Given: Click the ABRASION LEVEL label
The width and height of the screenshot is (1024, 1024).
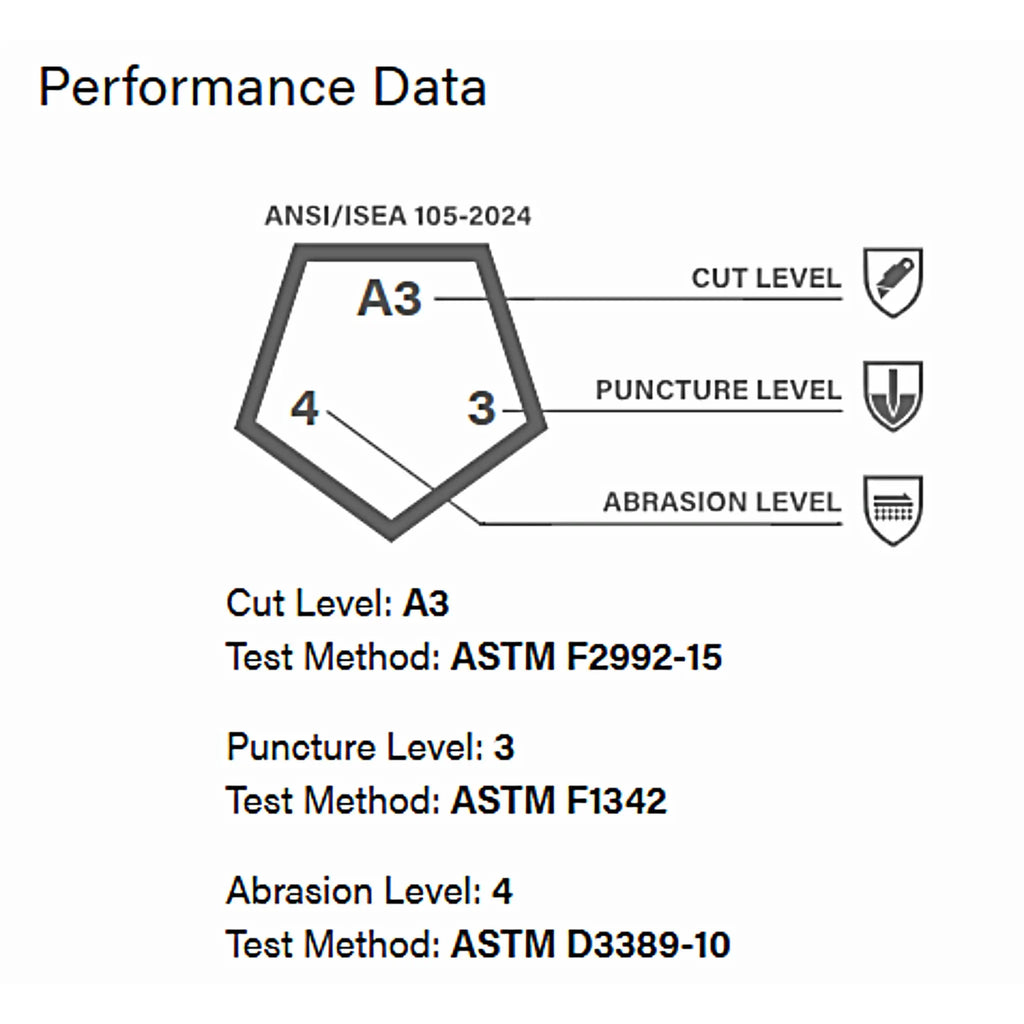Looking at the screenshot, I should (722, 502).
